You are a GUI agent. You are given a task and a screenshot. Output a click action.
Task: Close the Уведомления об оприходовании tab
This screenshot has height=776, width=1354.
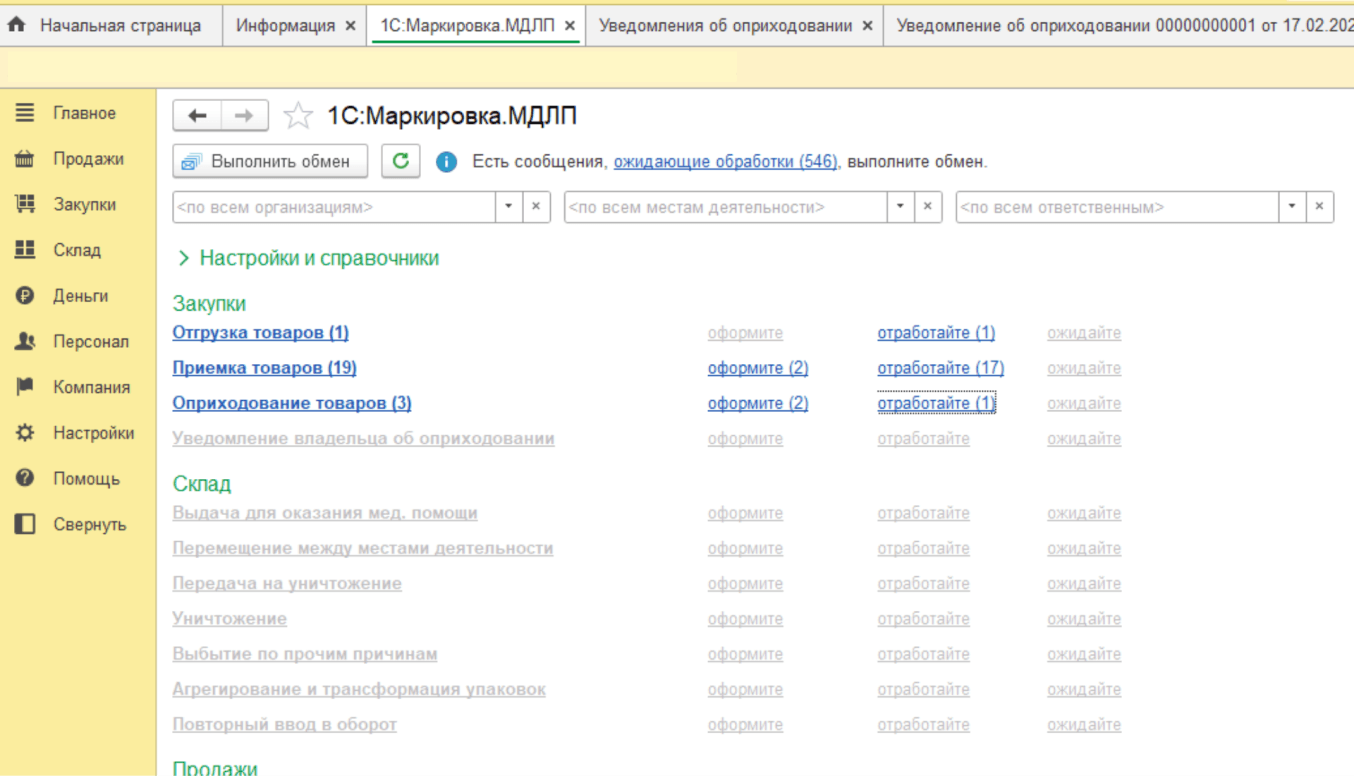pos(867,26)
